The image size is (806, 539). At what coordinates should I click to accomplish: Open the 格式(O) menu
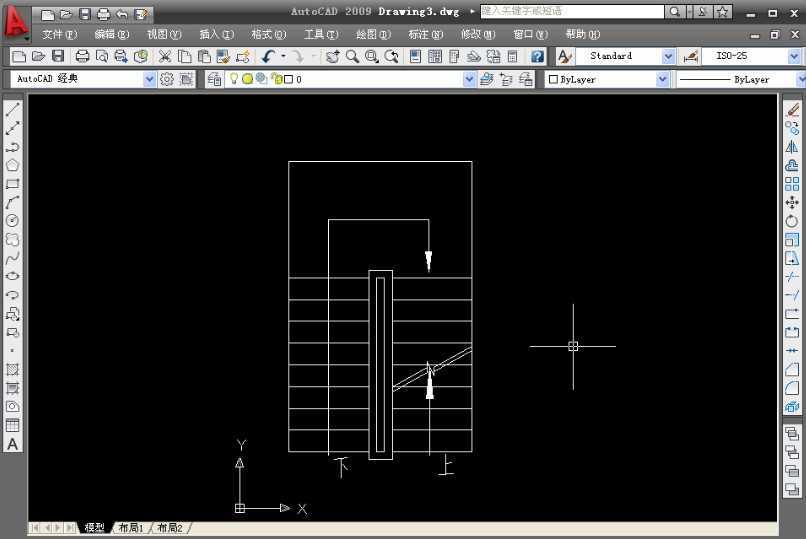(268, 34)
